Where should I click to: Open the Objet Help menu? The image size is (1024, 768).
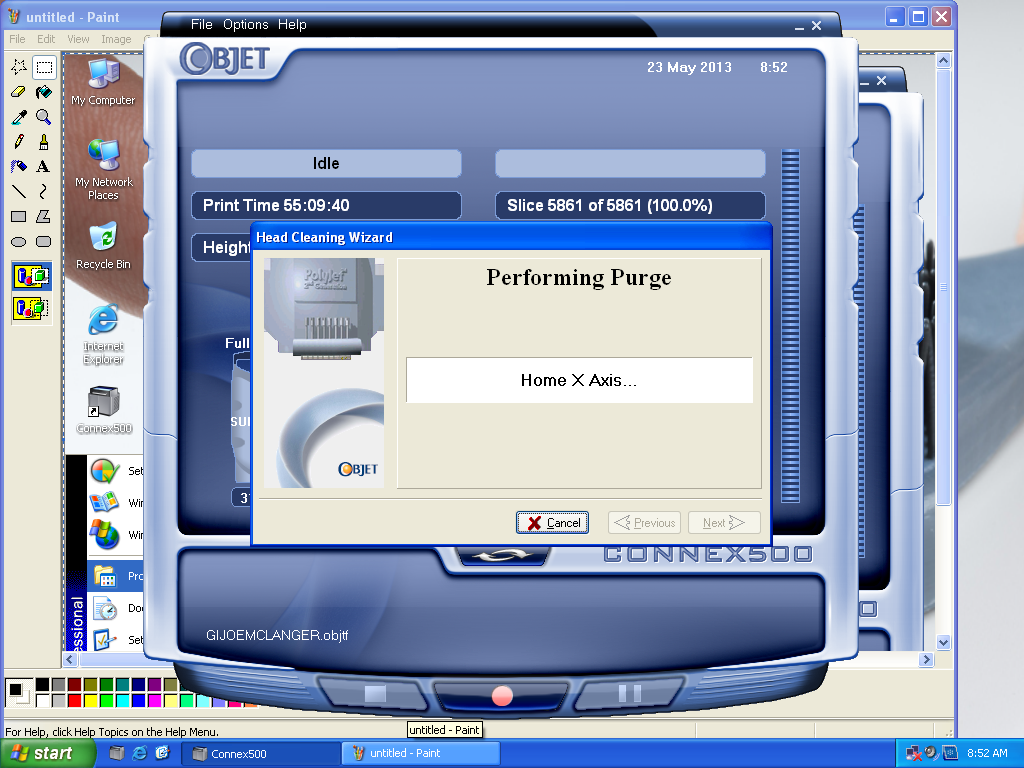[x=292, y=24]
